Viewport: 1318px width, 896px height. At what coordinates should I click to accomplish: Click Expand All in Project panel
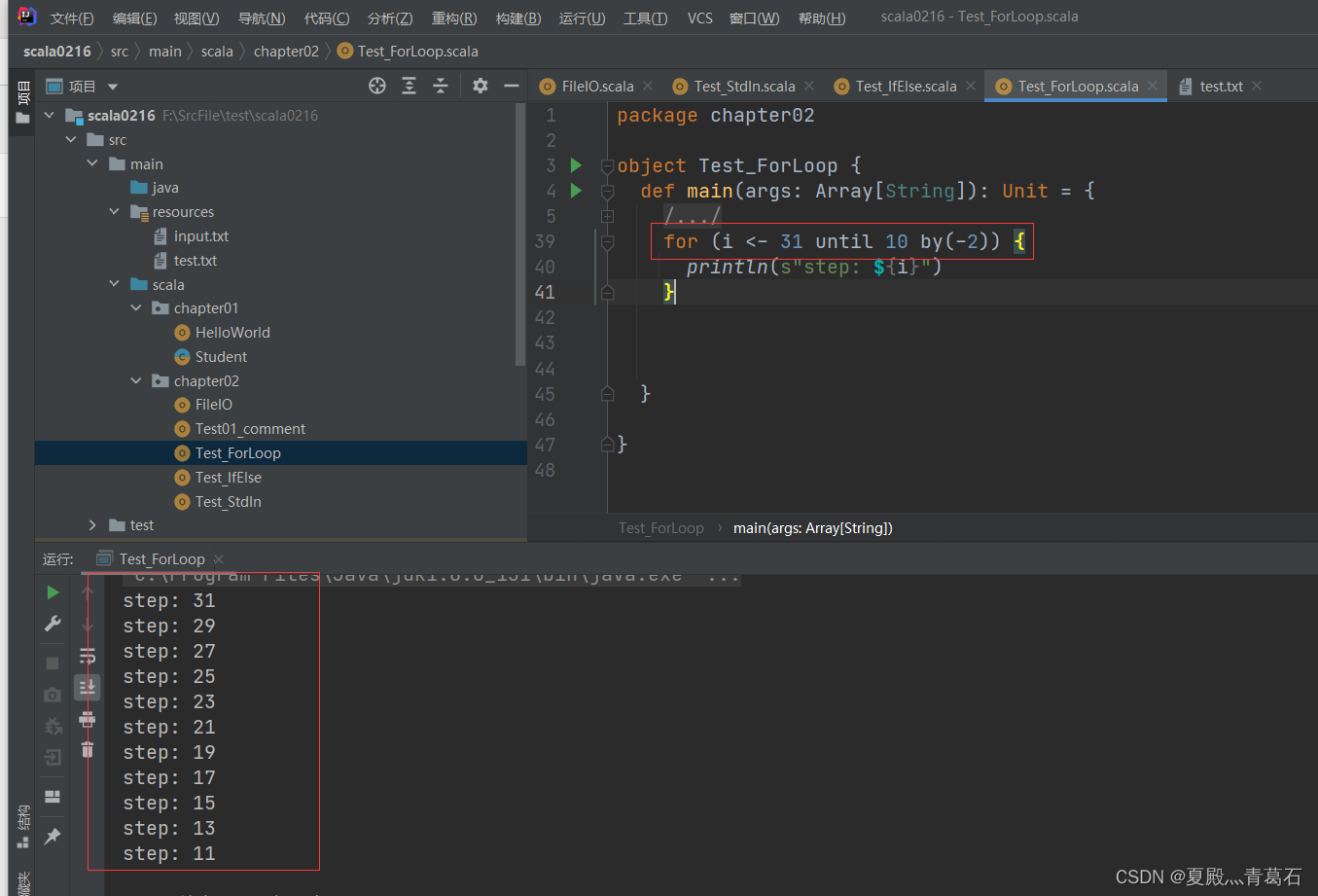pyautogui.click(x=409, y=86)
